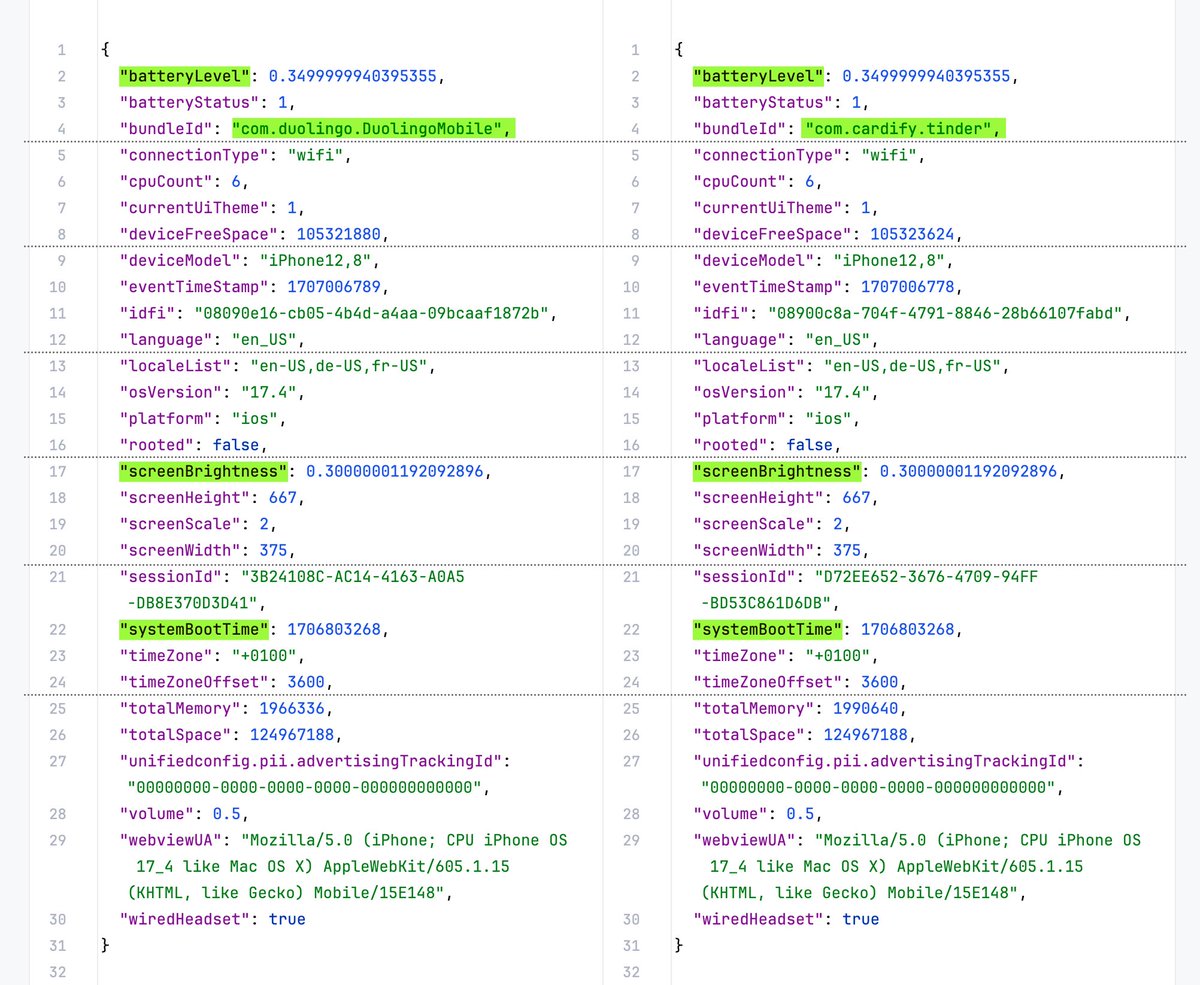Click "osVersion" key in left pane

point(170,392)
